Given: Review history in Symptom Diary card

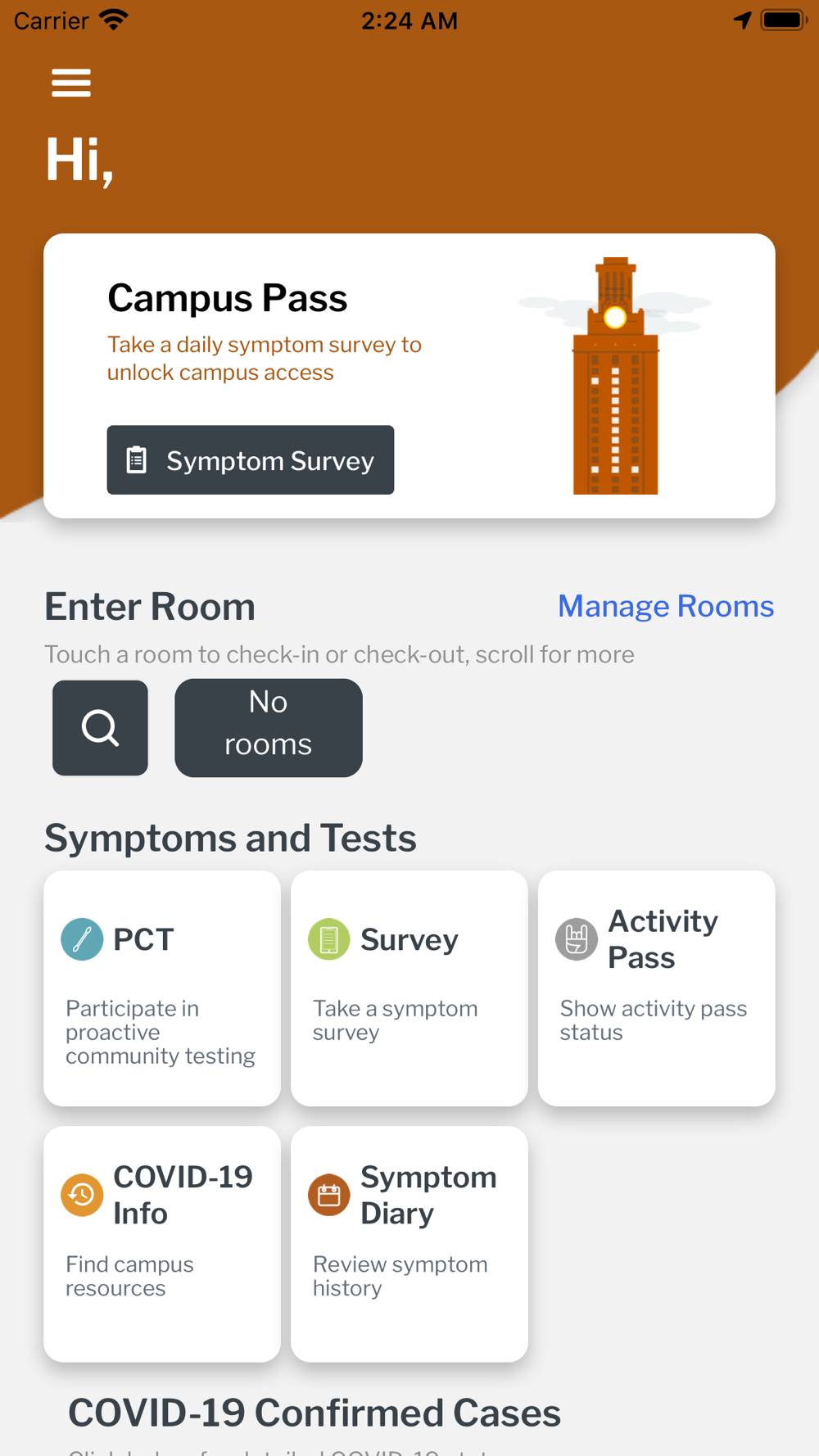Looking at the screenshot, I should click(409, 1243).
